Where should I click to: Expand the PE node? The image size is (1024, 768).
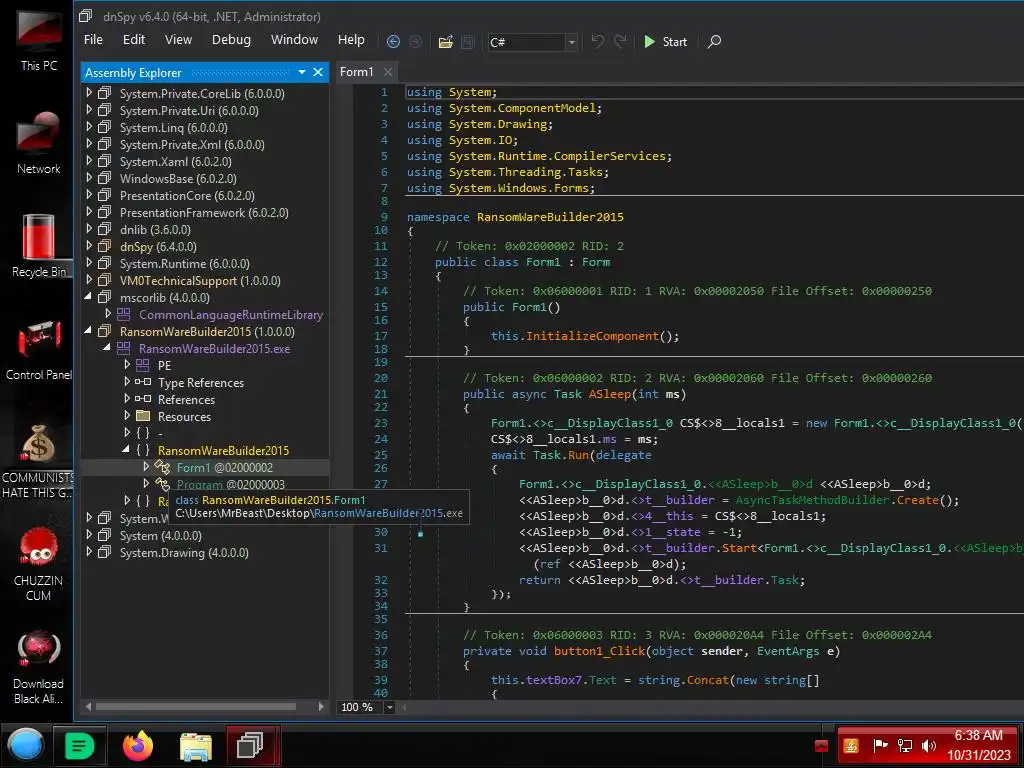pos(127,365)
